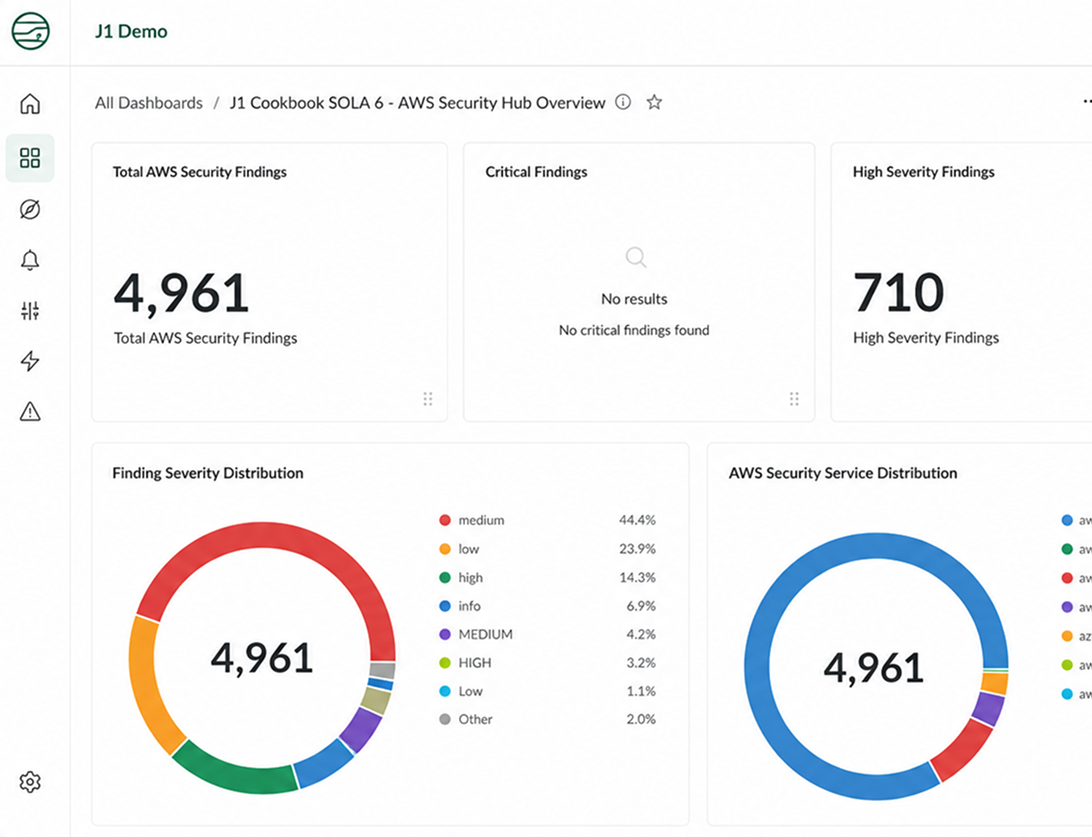Click first blue service legend swatch
The height and width of the screenshot is (837, 1092).
point(1067,520)
